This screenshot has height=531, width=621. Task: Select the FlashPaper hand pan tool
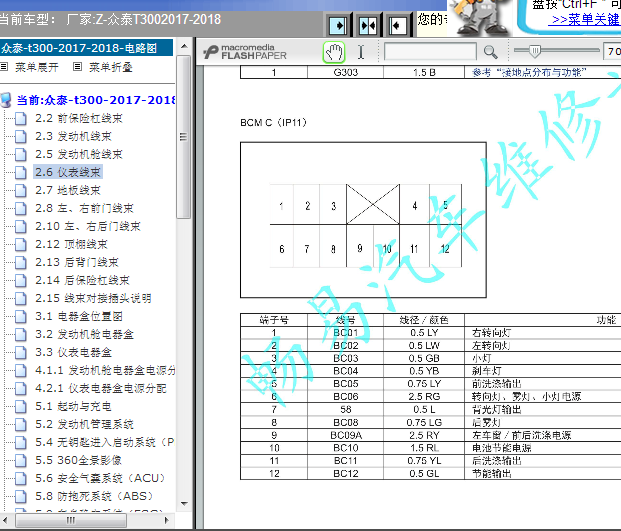click(x=334, y=52)
